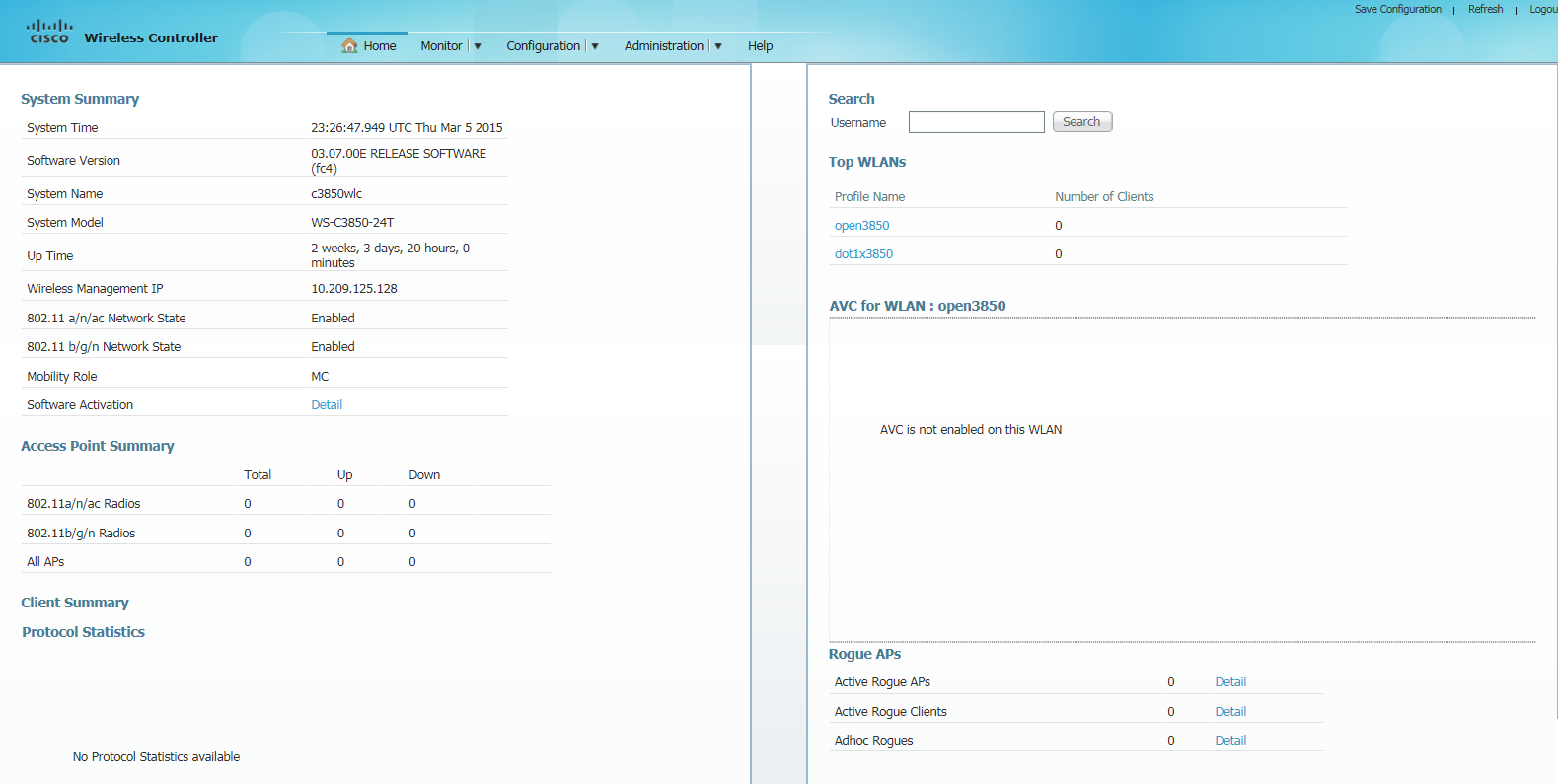This screenshot has height=784, width=1558.
Task: Expand the Administration dropdown arrow
Action: coord(718,46)
